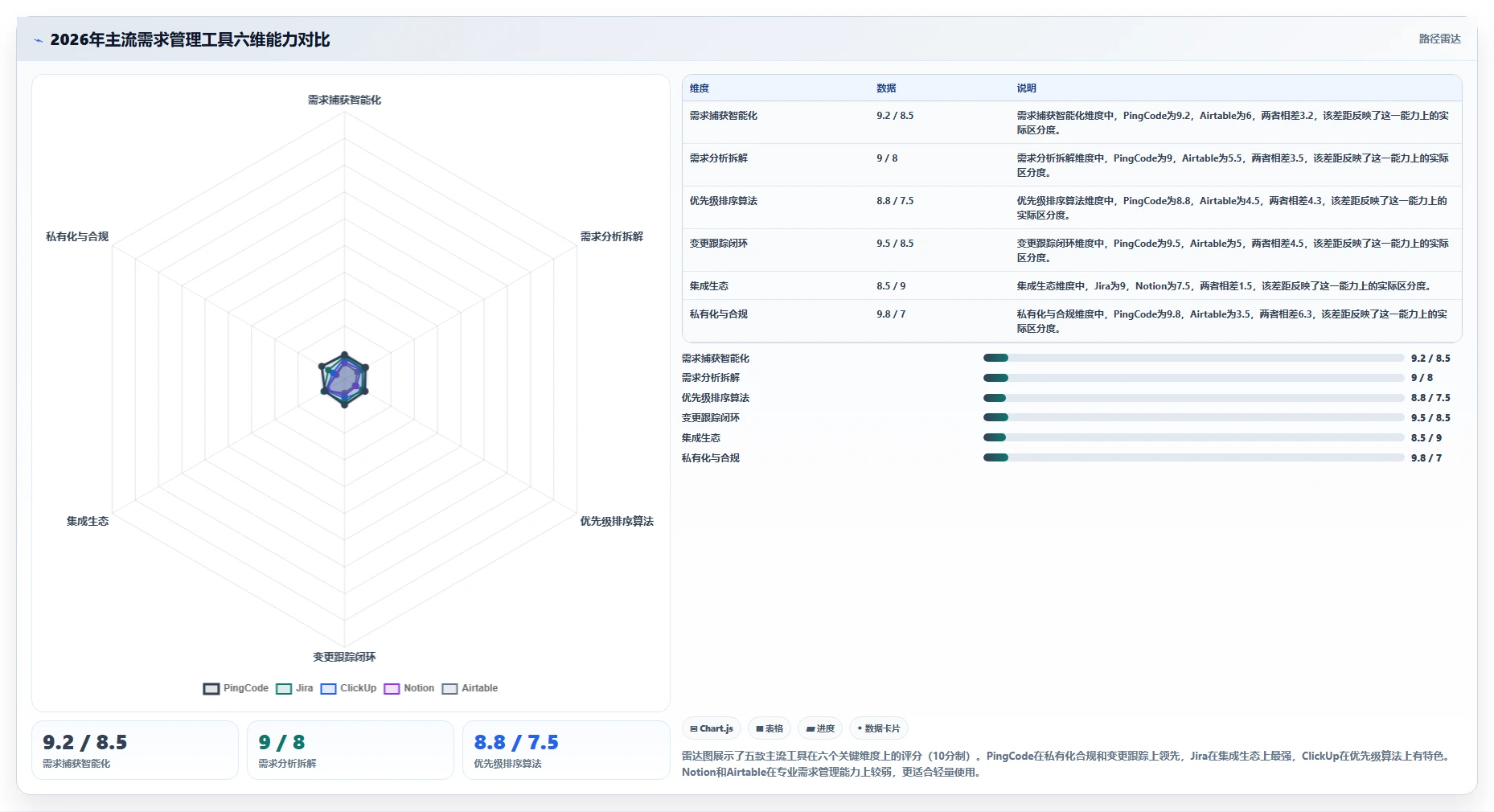The height and width of the screenshot is (812, 1494).
Task: Toggle PingCode series in chart legend
Action: (236, 688)
